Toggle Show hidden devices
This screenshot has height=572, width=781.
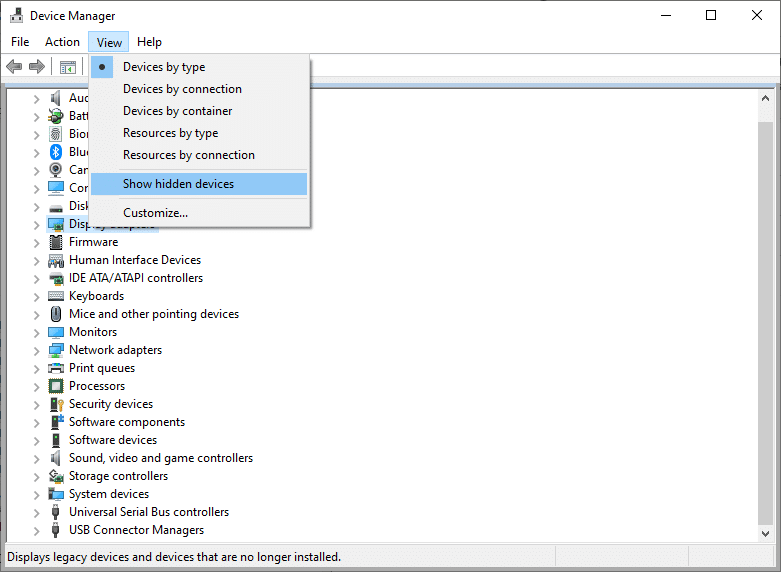point(178,184)
